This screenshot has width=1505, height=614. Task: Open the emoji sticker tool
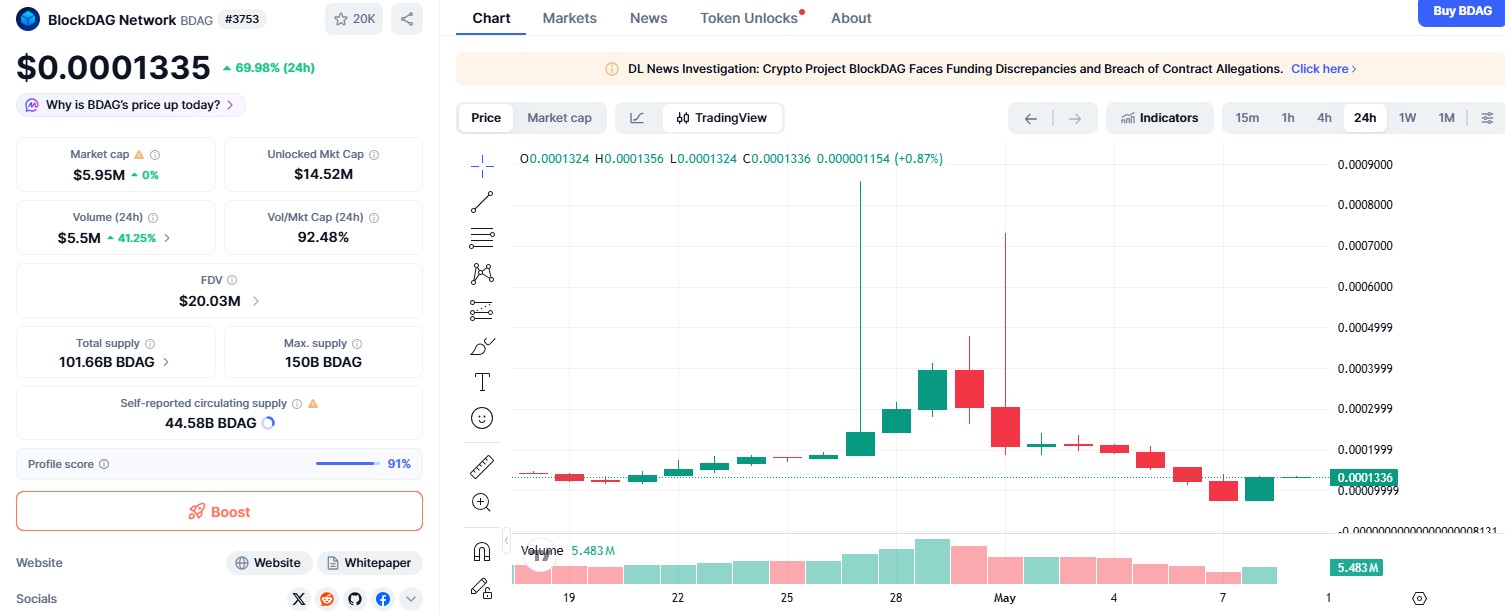pos(482,418)
